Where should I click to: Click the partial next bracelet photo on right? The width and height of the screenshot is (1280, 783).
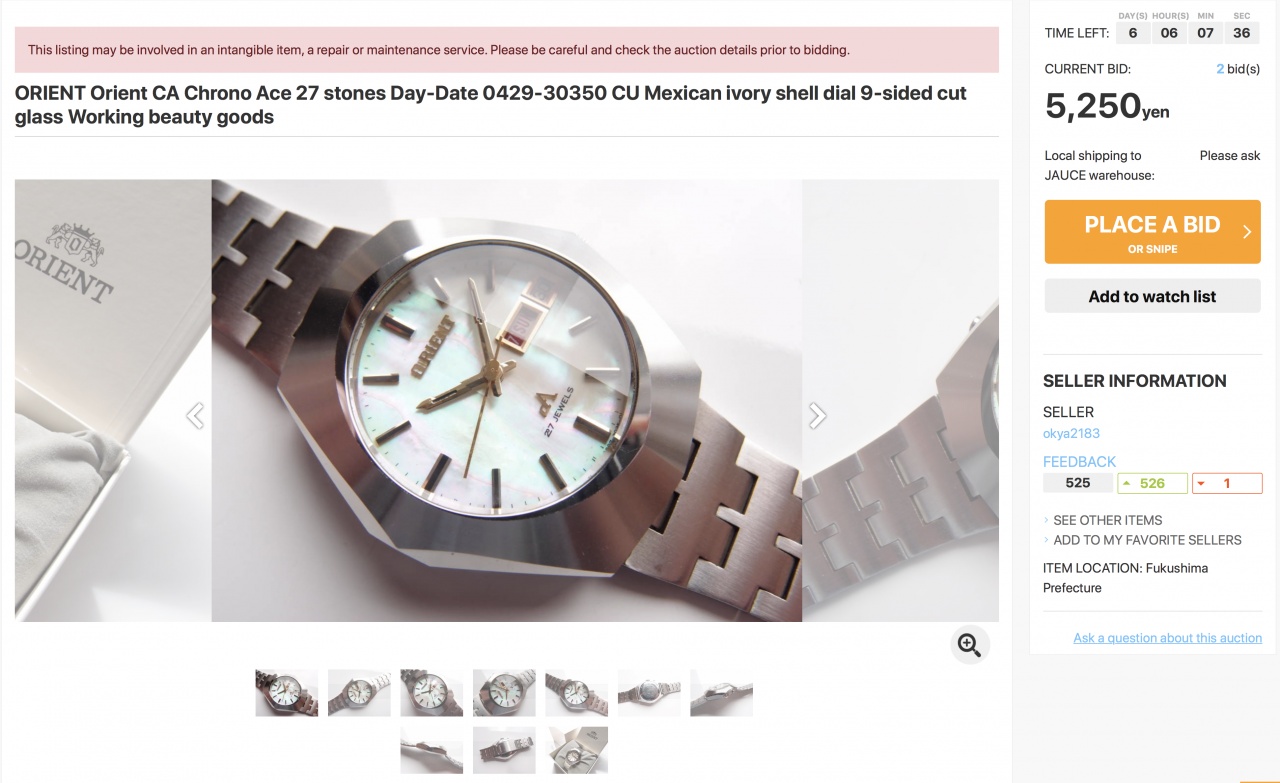point(900,400)
